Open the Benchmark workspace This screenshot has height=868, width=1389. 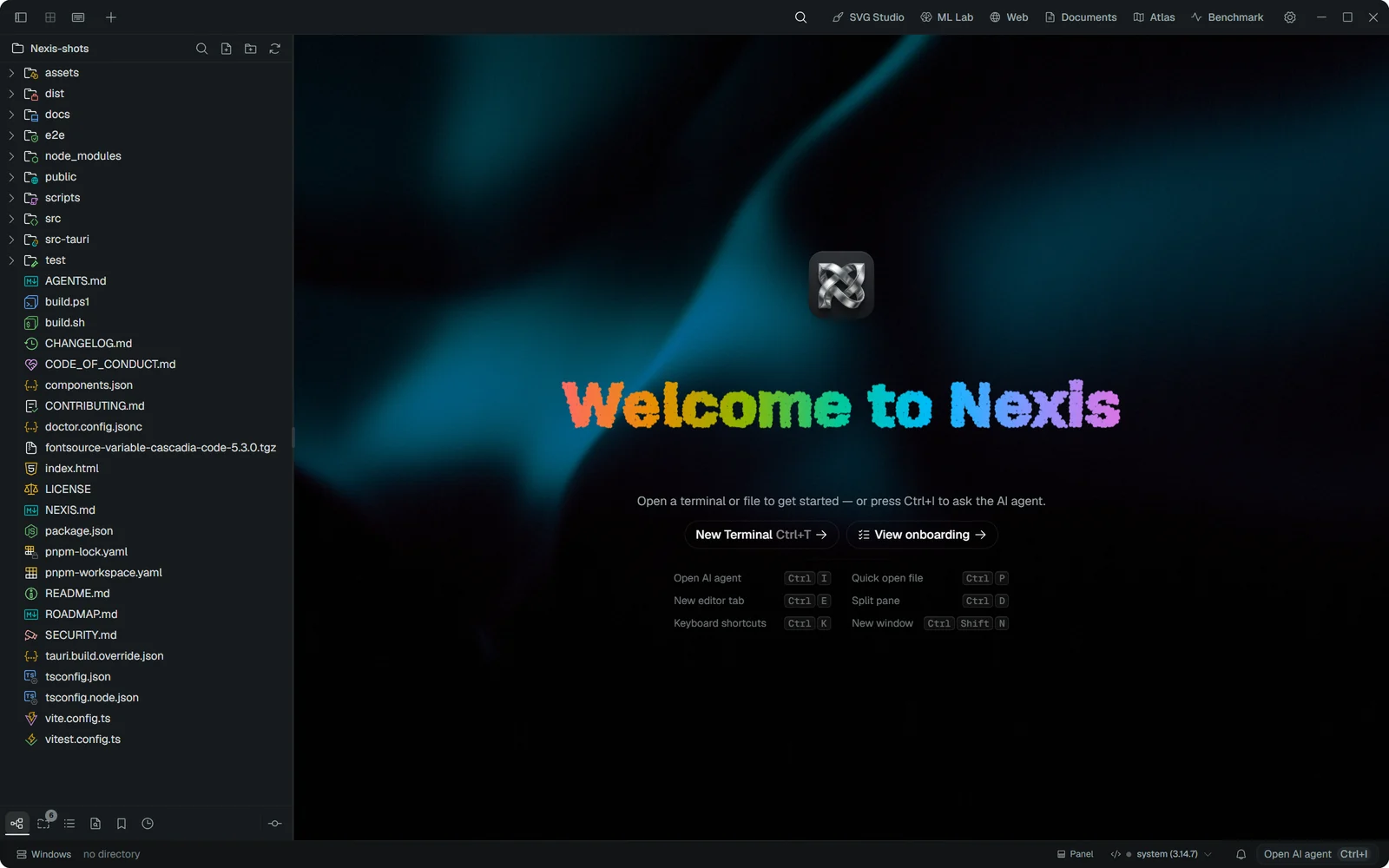tap(1228, 17)
